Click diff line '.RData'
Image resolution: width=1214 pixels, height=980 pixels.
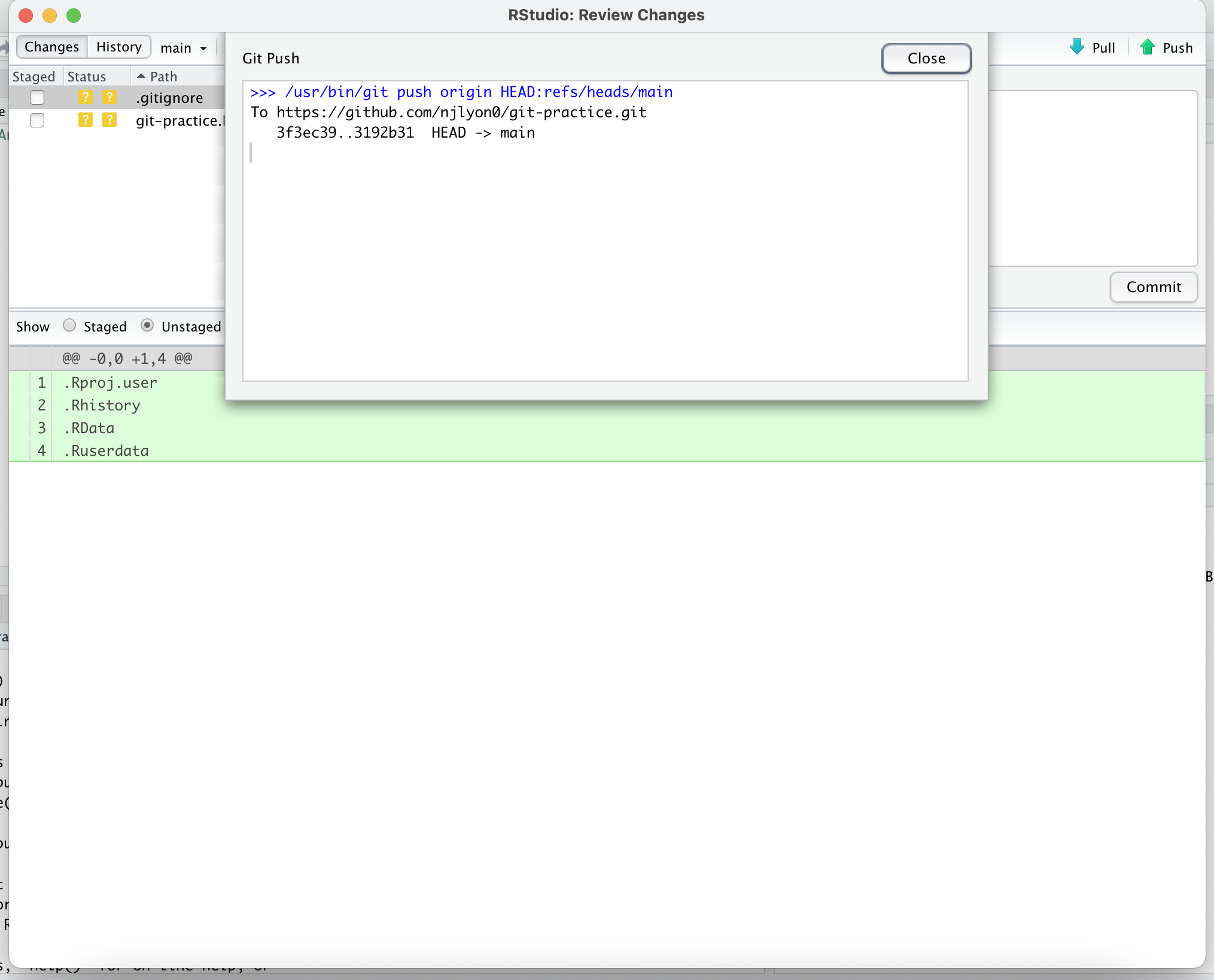click(89, 428)
